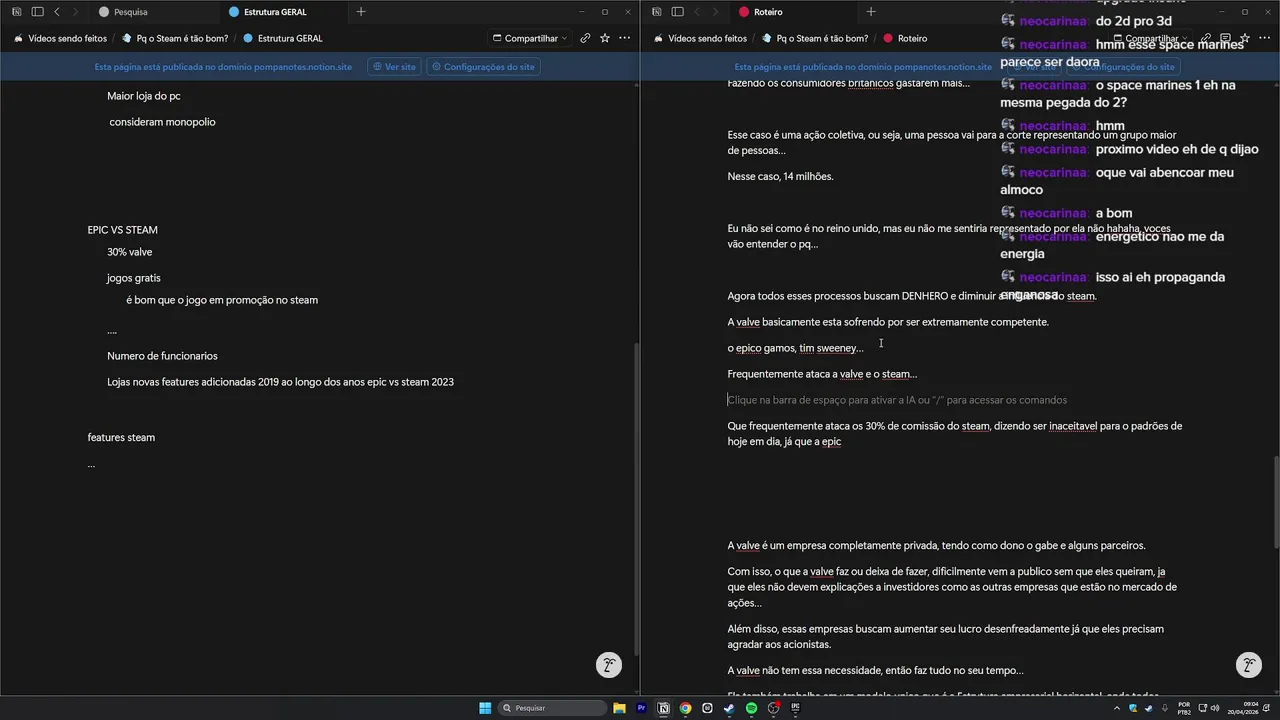The width and height of the screenshot is (1280, 720).
Task: Click the 'Nesse caso, 14 milhões.' paragraph
Action: click(x=780, y=176)
